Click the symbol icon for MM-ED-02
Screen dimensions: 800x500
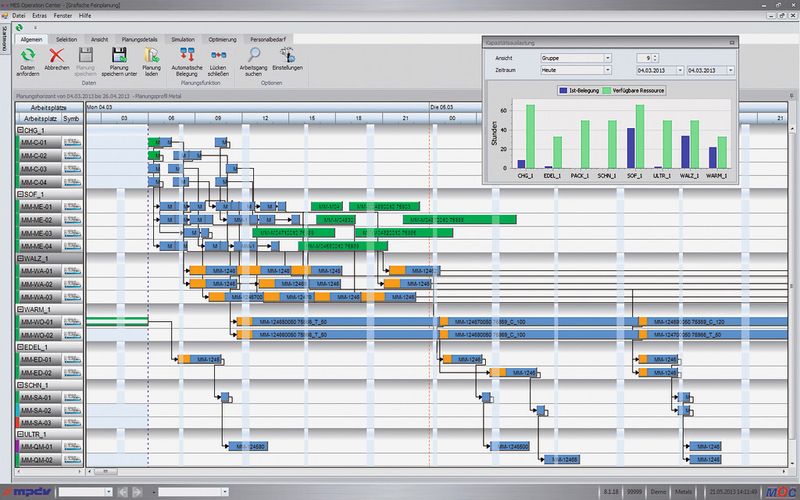point(72,372)
